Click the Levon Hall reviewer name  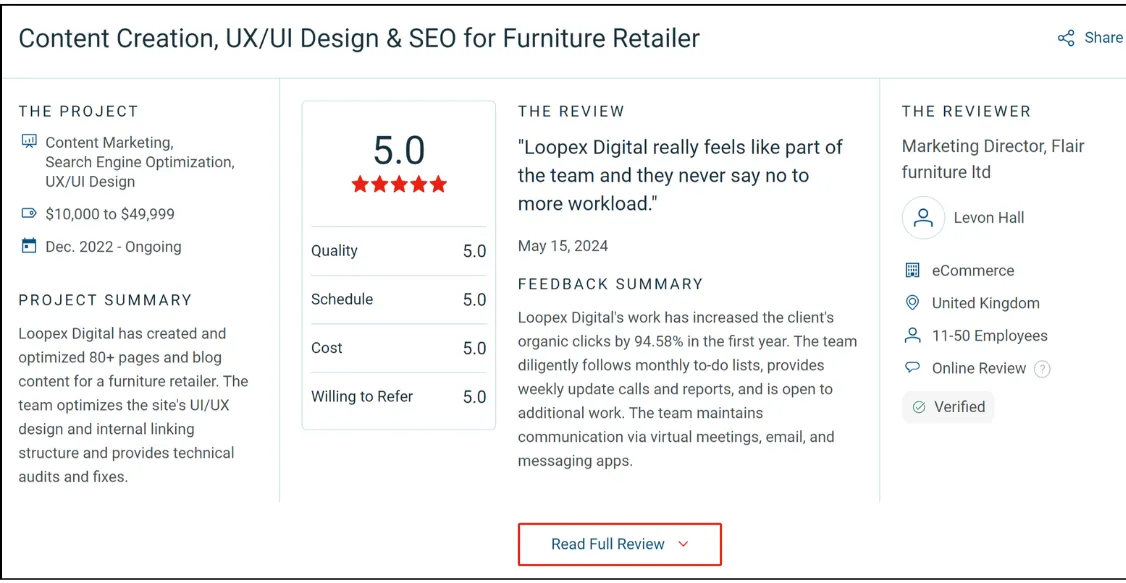(x=989, y=218)
